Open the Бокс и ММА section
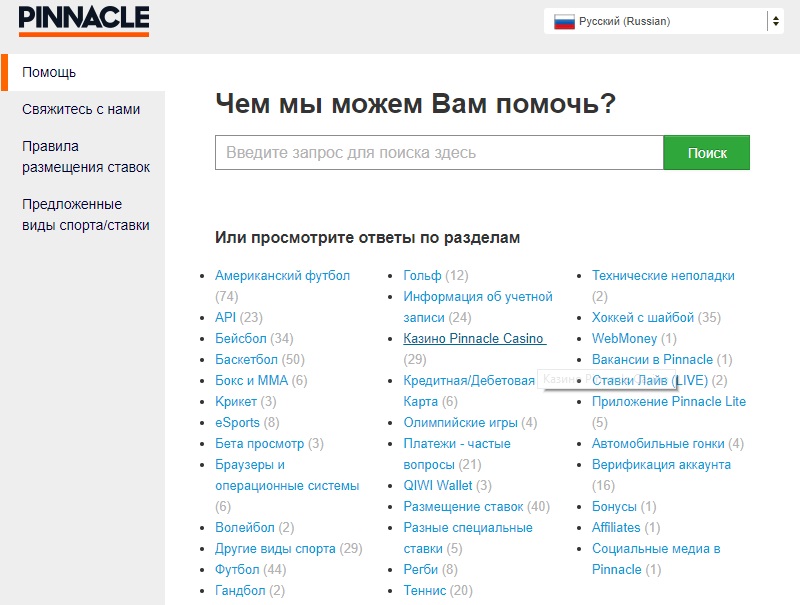 251,381
